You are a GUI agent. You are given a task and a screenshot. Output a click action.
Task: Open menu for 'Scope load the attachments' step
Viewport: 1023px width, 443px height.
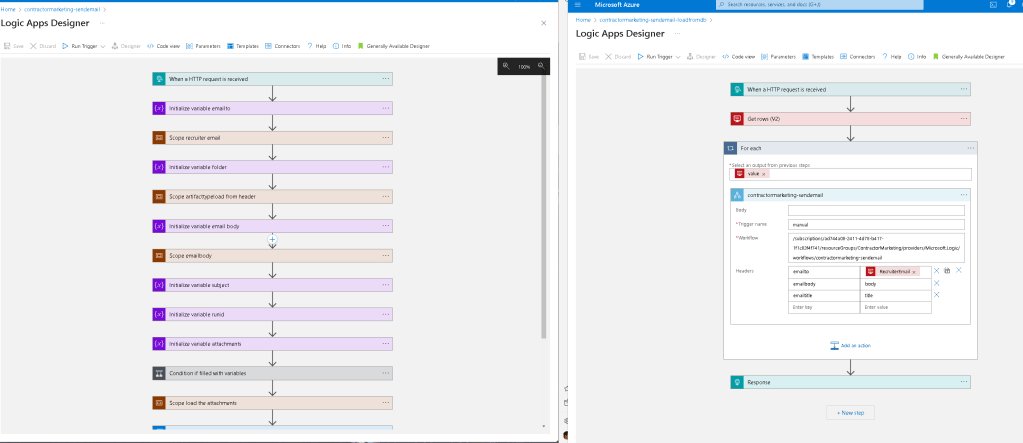[x=386, y=403]
